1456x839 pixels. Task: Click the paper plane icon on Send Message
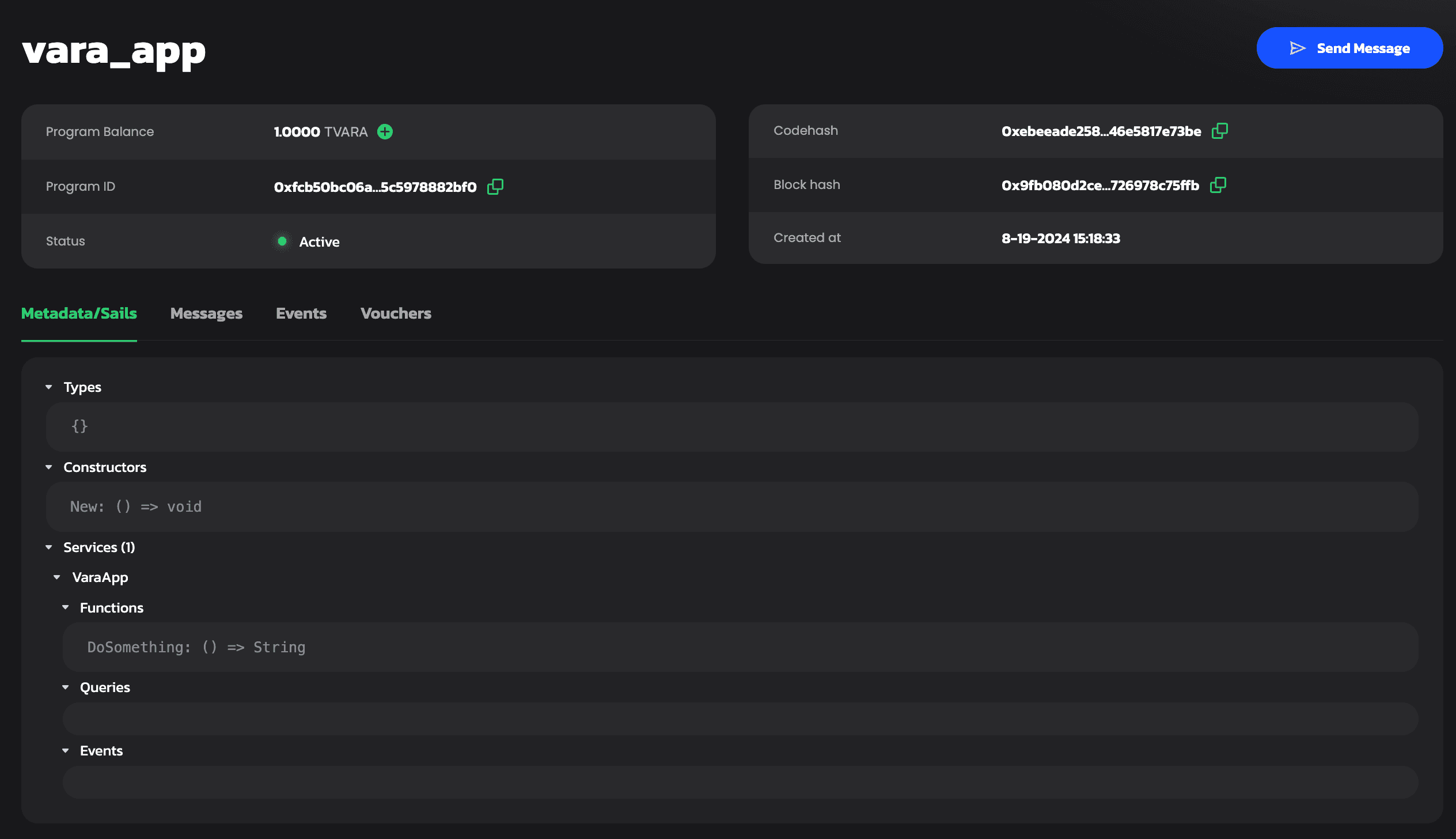click(1296, 48)
